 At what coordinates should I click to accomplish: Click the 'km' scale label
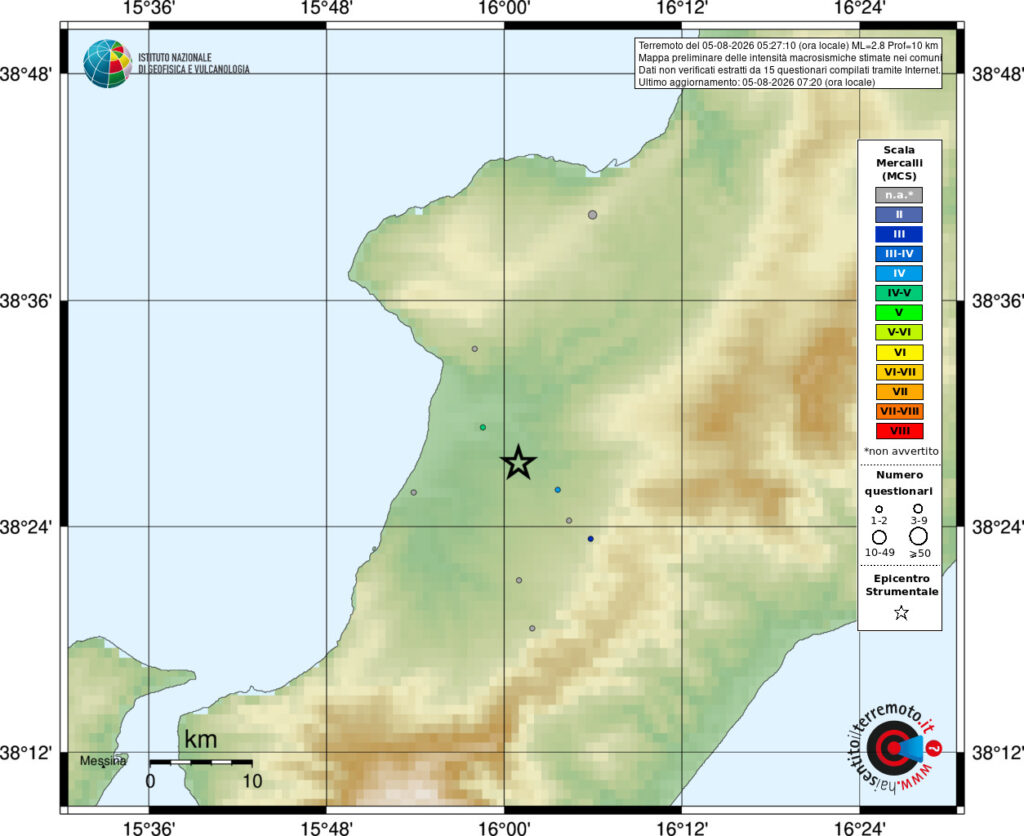tap(200, 739)
